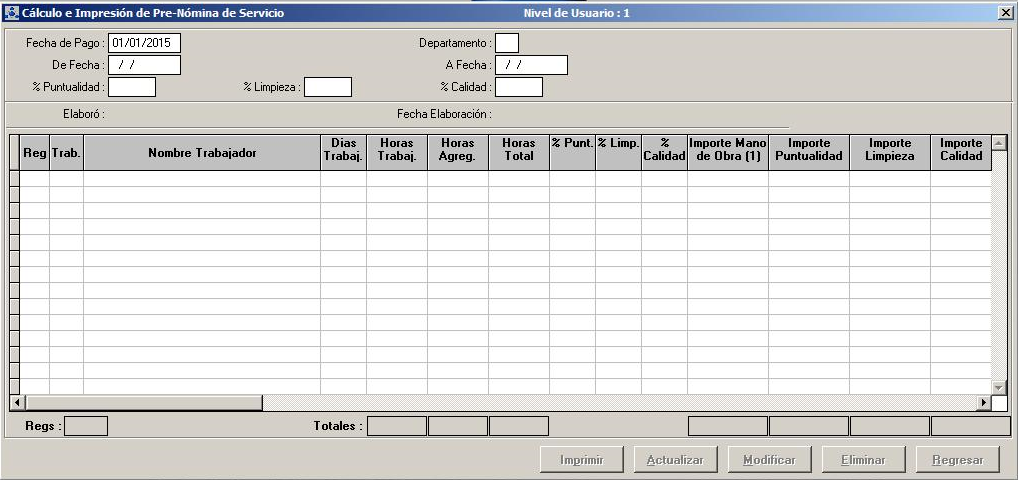The width and height of the screenshot is (1018, 480).
Task: Click the Fecha de Pago date field
Action: (144, 43)
